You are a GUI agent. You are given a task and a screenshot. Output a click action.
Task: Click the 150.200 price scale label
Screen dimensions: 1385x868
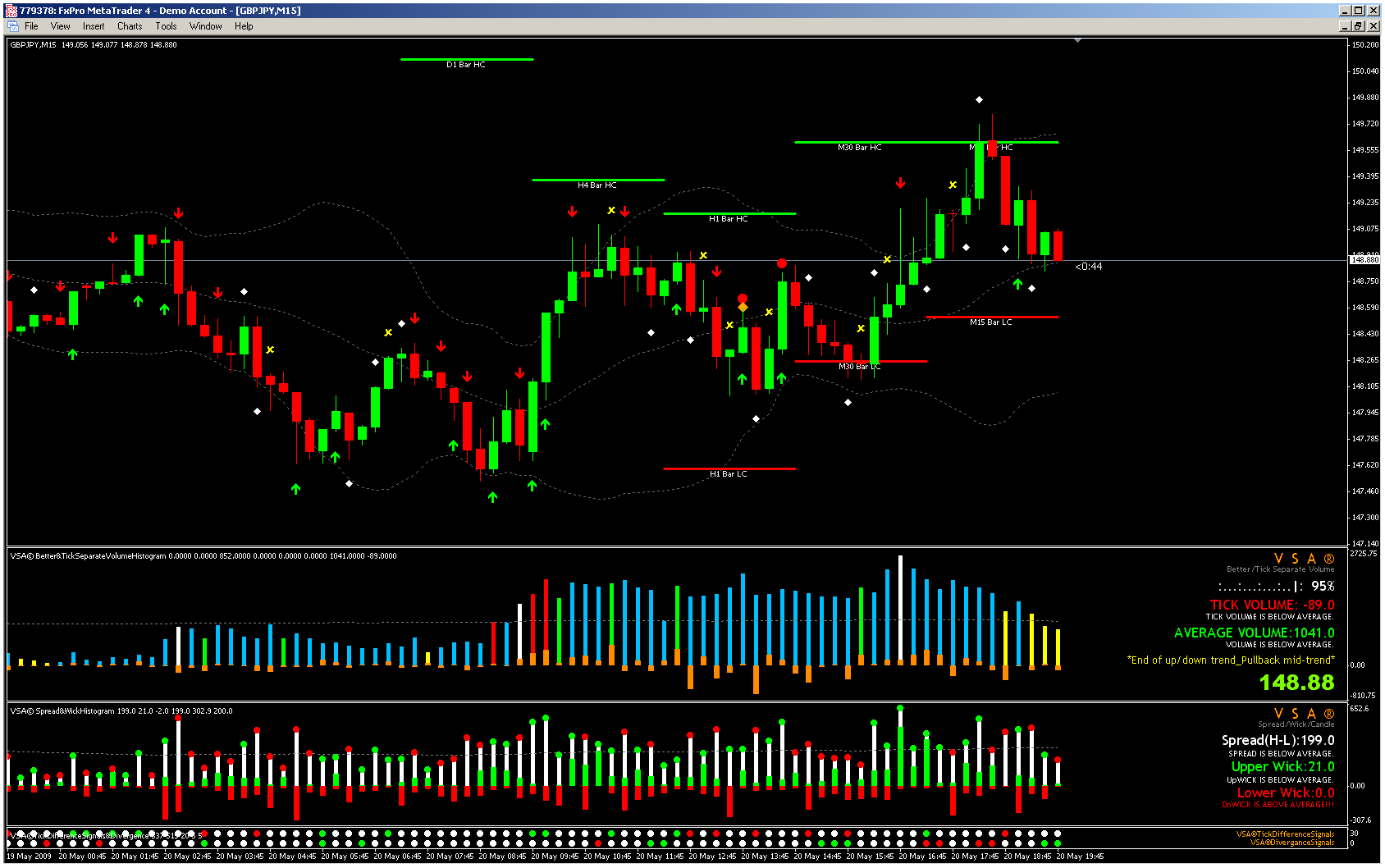click(1365, 45)
